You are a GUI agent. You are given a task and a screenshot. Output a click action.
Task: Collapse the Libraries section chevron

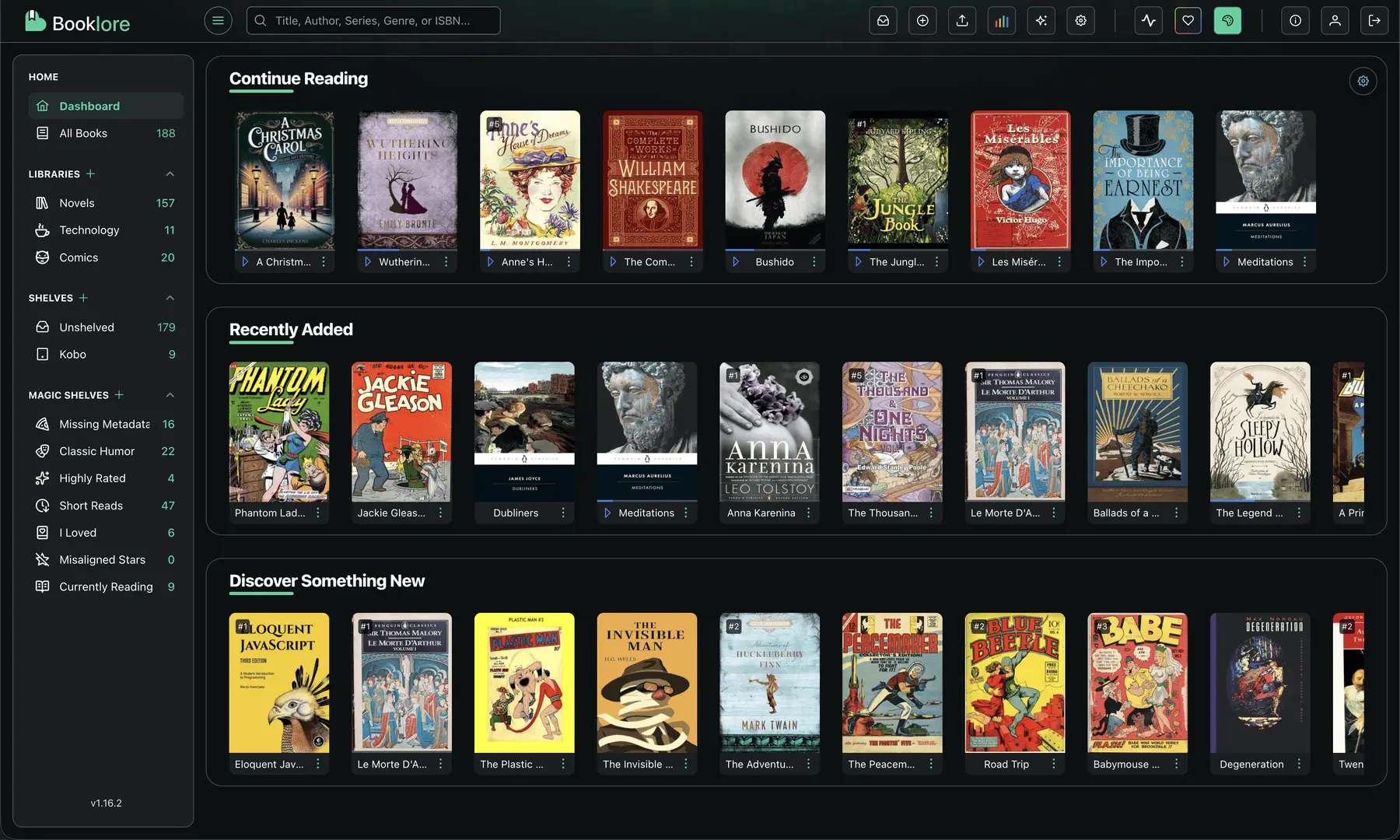[170, 173]
